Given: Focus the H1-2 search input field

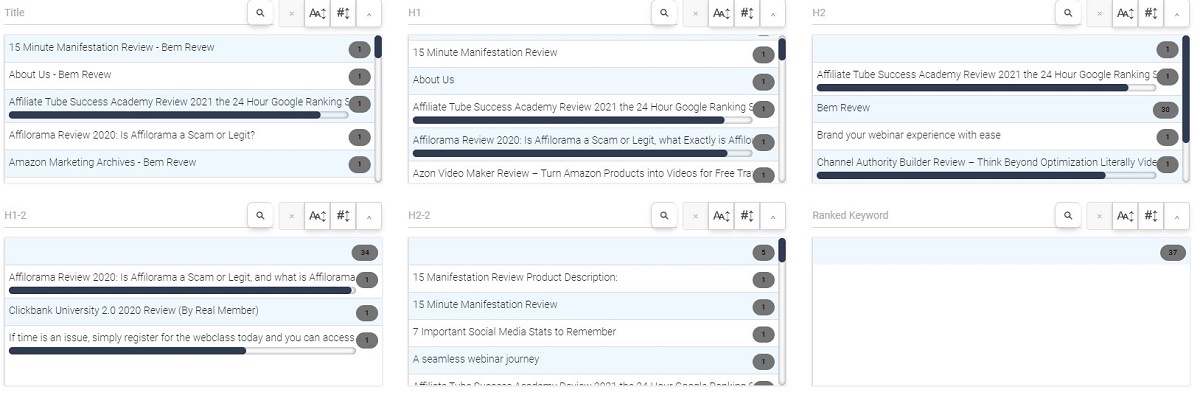Looking at the screenshot, I should [125, 215].
